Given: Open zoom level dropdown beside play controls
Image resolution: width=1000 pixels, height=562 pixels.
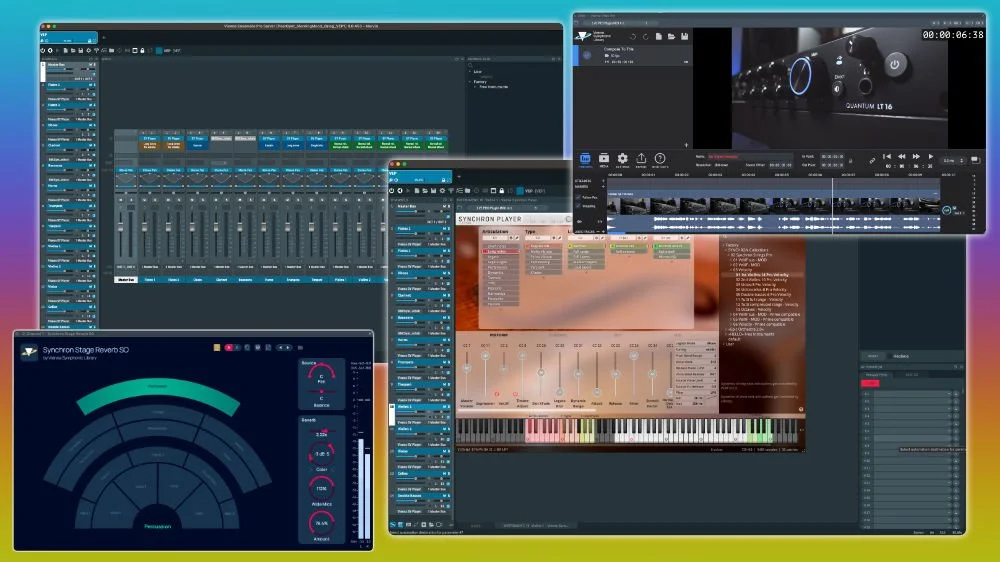Looking at the screenshot, I should click(953, 161).
